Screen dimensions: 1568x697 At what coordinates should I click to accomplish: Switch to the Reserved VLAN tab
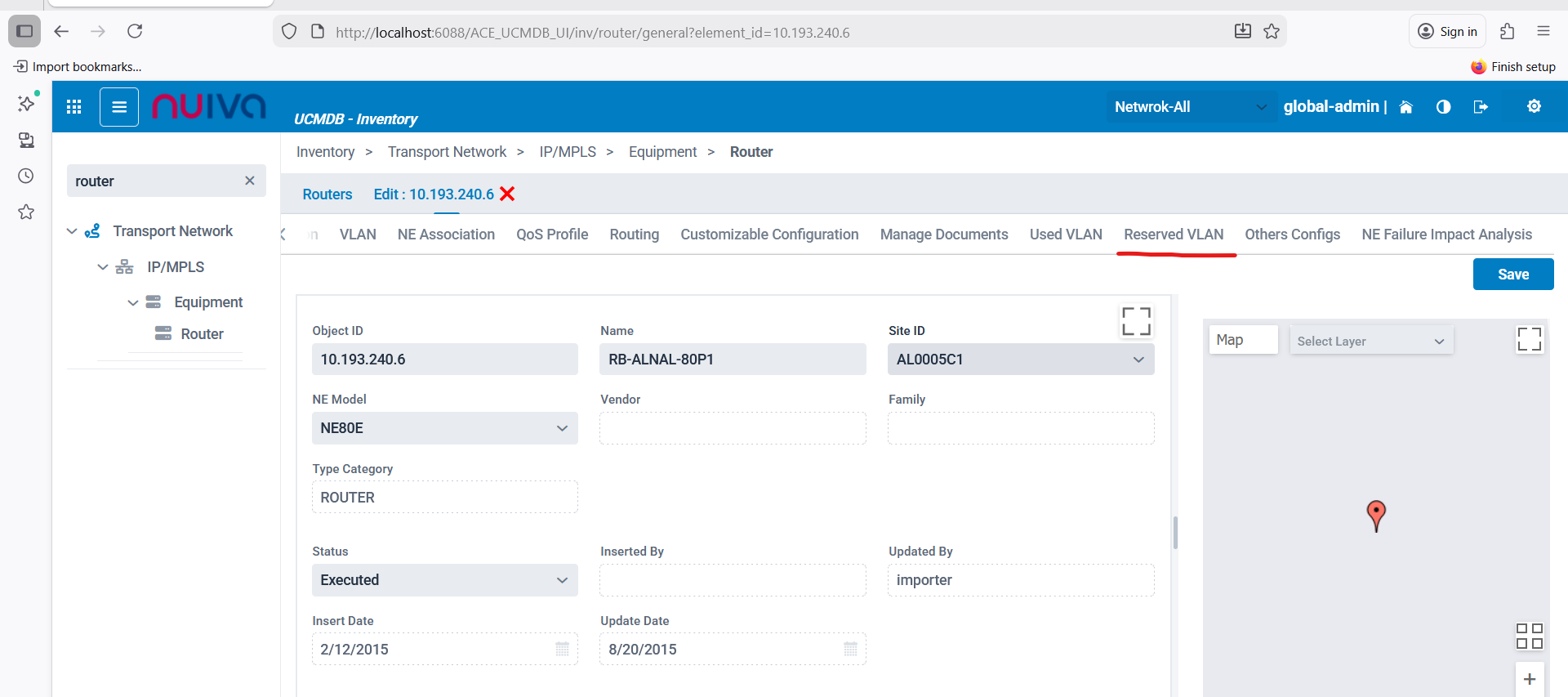[1174, 235]
